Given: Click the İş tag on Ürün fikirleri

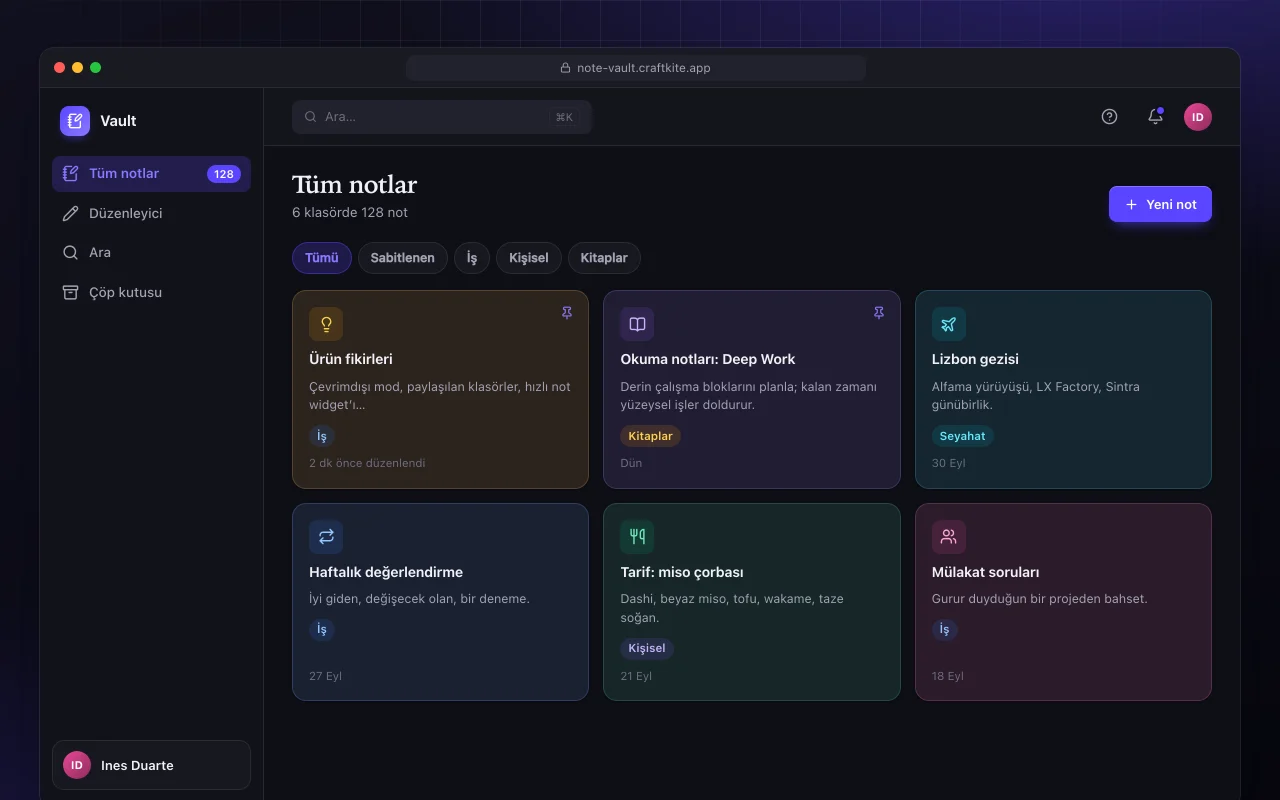Looking at the screenshot, I should [322, 436].
